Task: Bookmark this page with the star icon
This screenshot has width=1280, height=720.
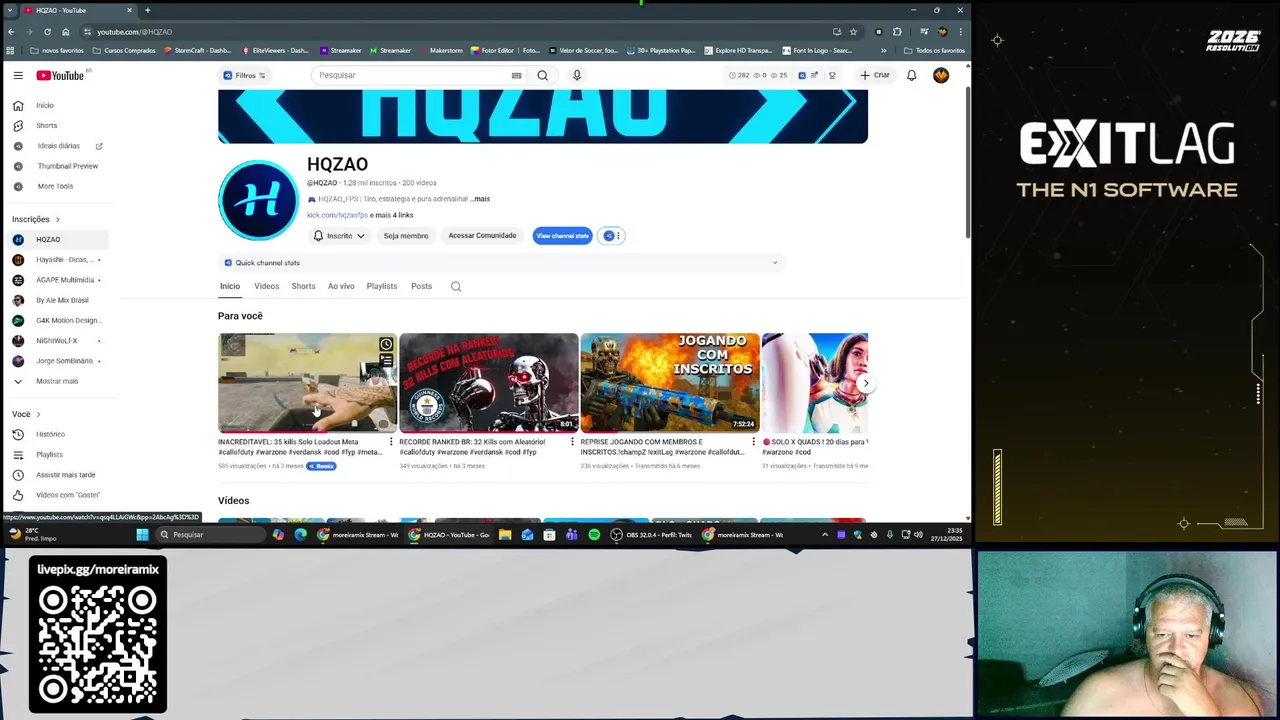Action: tap(853, 31)
